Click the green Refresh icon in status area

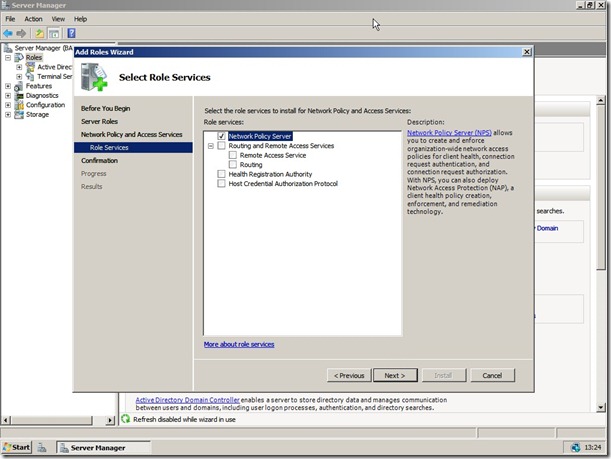(125, 419)
